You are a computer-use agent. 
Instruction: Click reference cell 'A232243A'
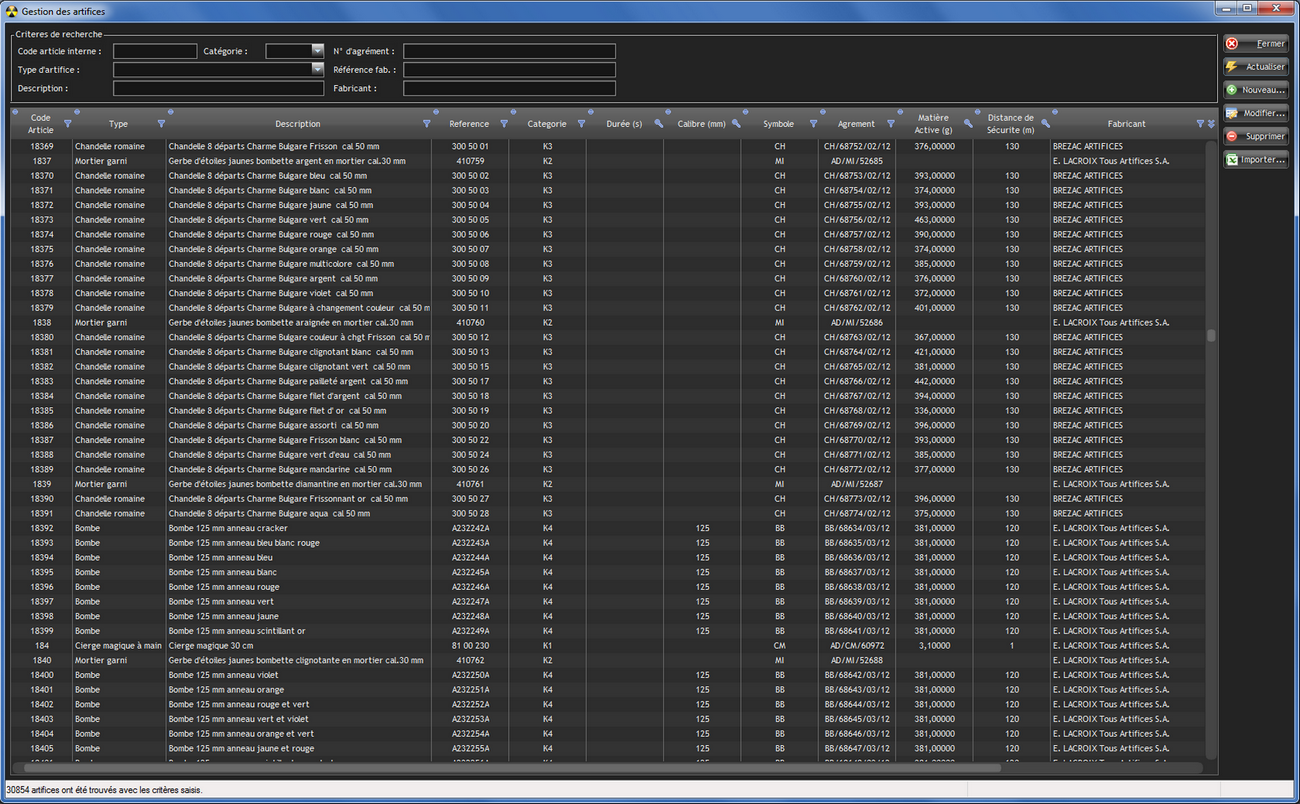470,543
